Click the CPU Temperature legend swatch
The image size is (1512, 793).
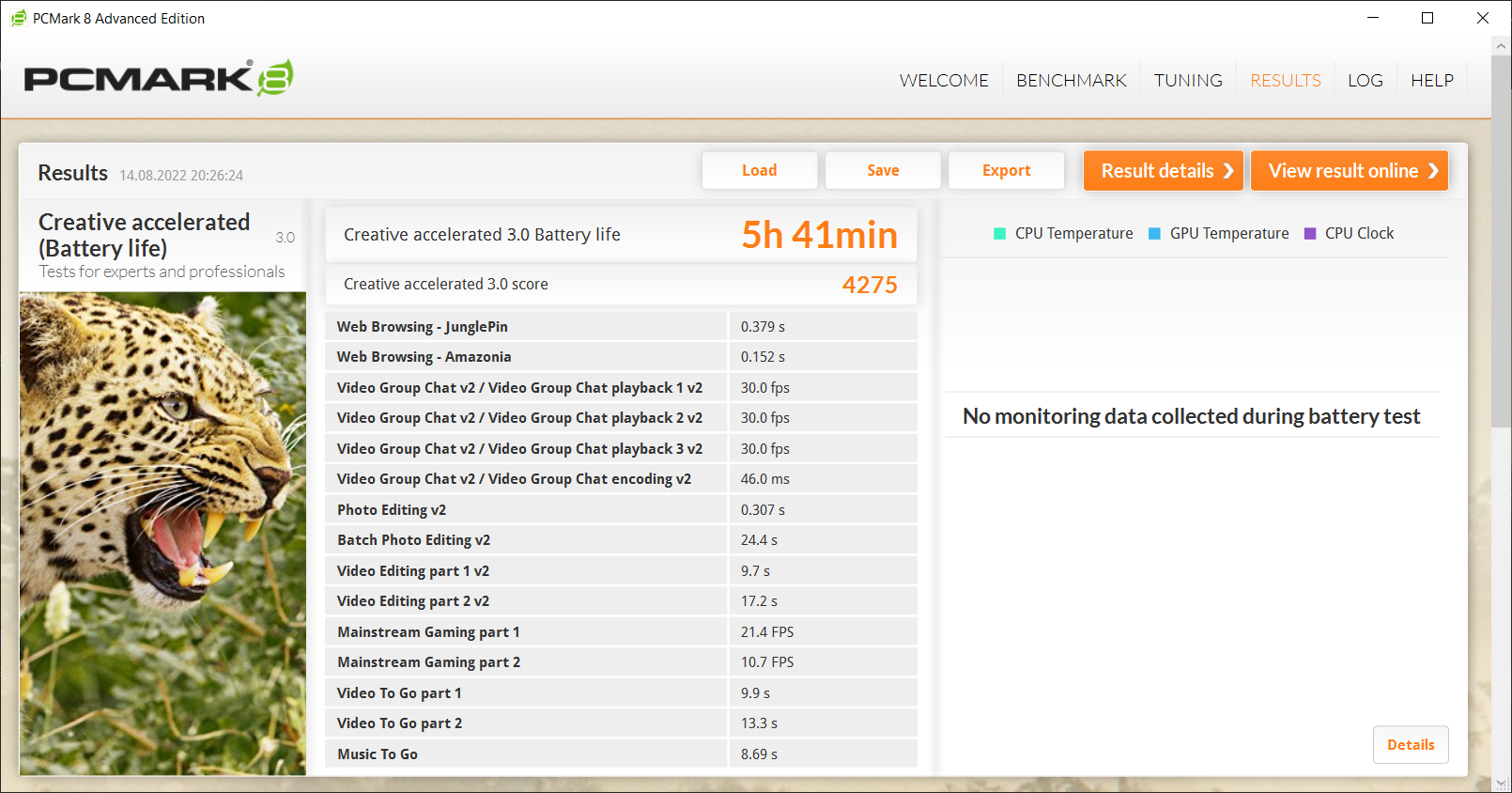point(999,234)
